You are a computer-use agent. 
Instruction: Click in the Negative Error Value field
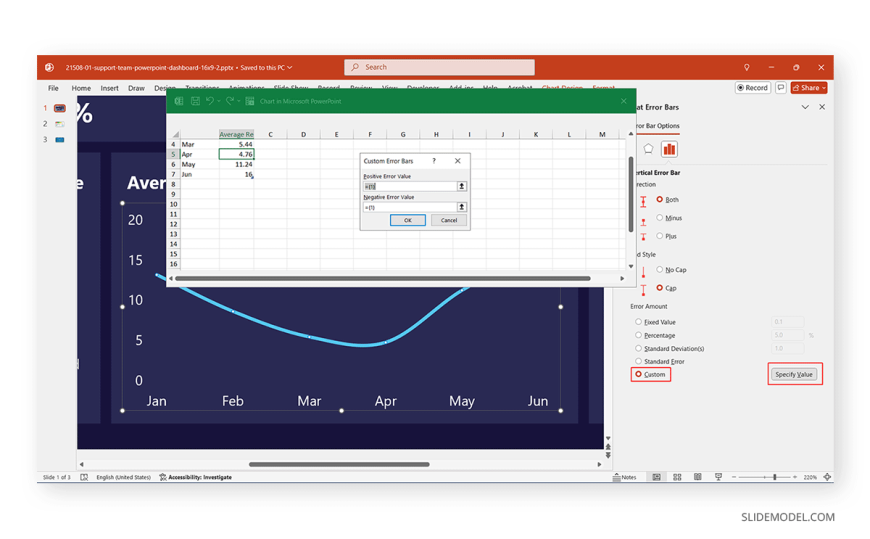(x=410, y=206)
